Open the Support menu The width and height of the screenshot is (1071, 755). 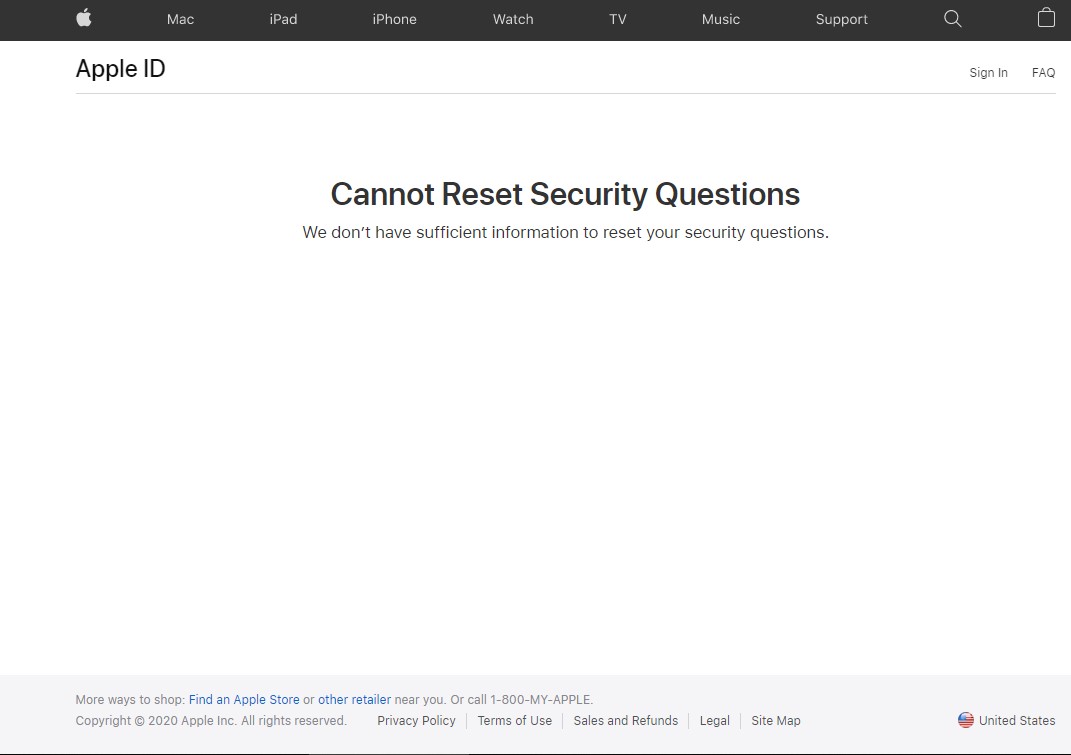(842, 19)
